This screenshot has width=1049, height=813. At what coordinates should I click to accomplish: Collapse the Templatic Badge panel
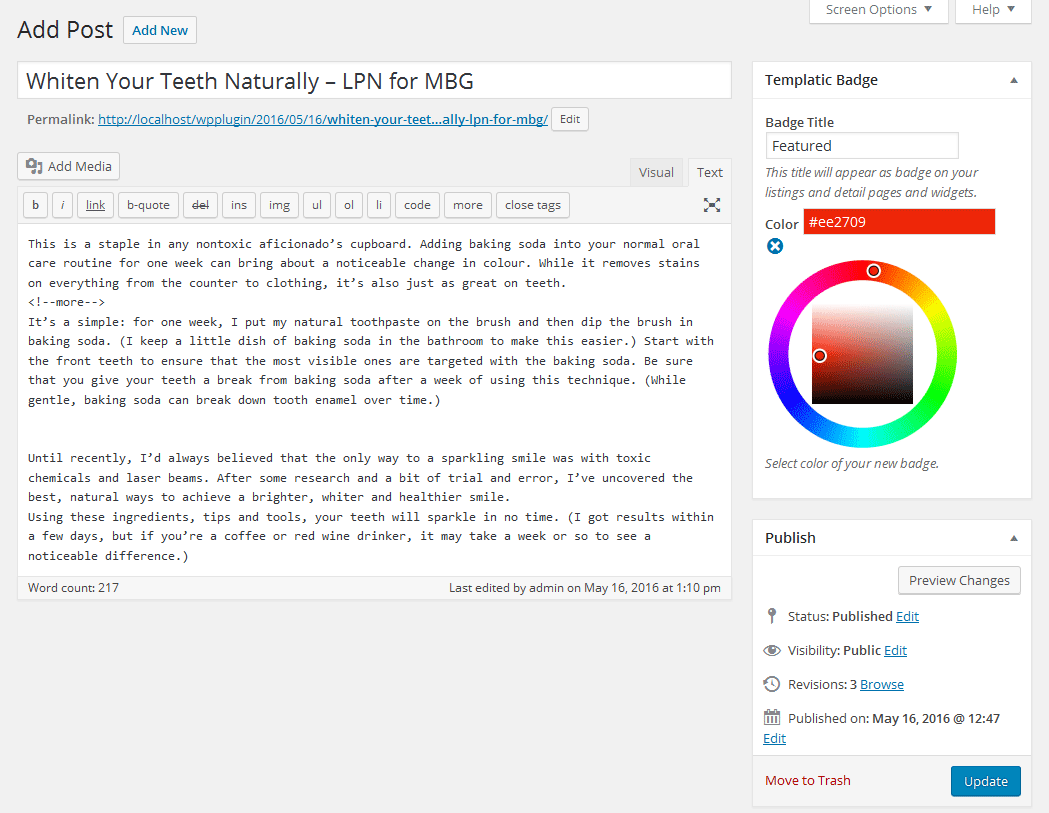(1014, 80)
